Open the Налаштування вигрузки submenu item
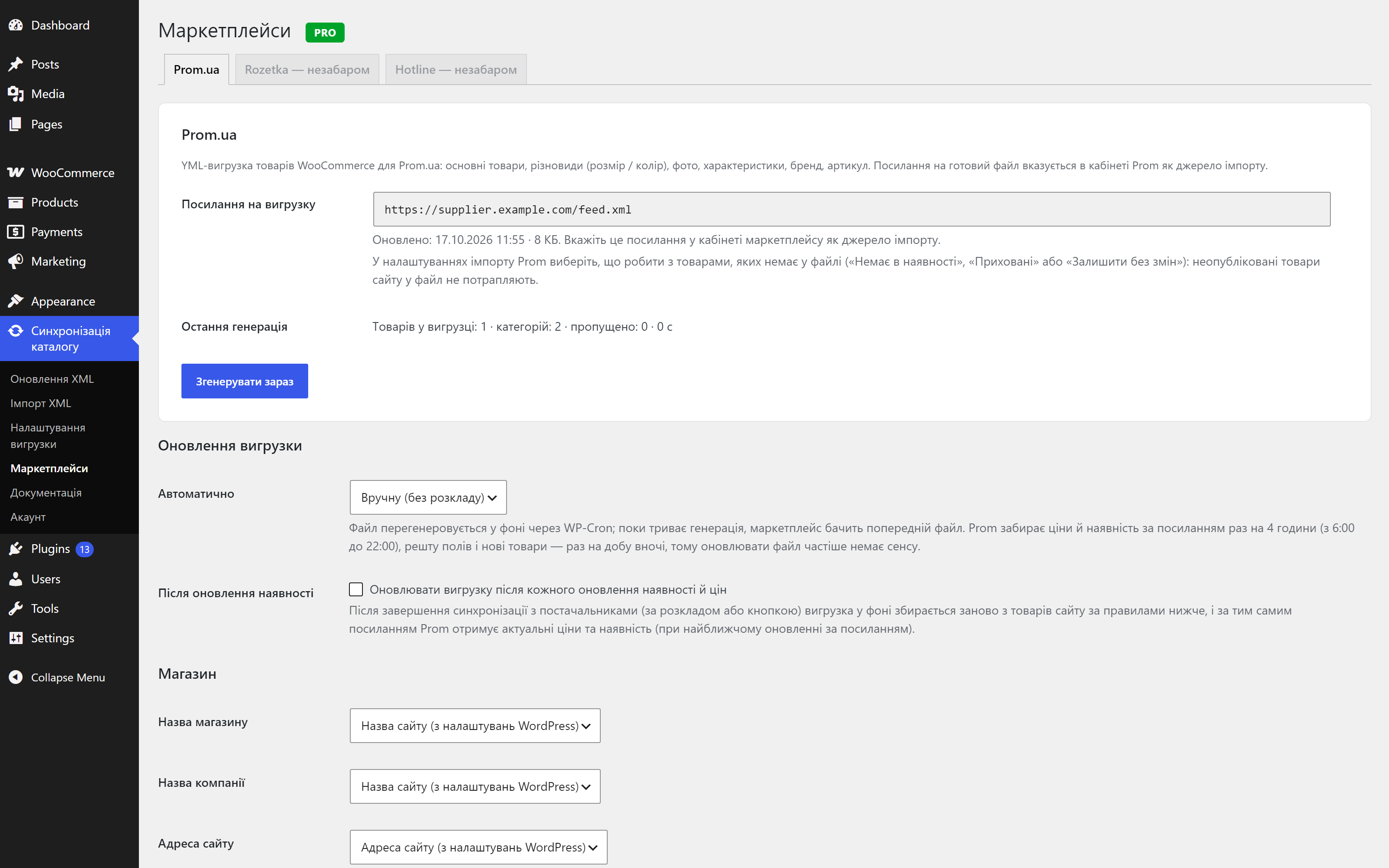Viewport: 1389px width, 868px height. point(48,436)
